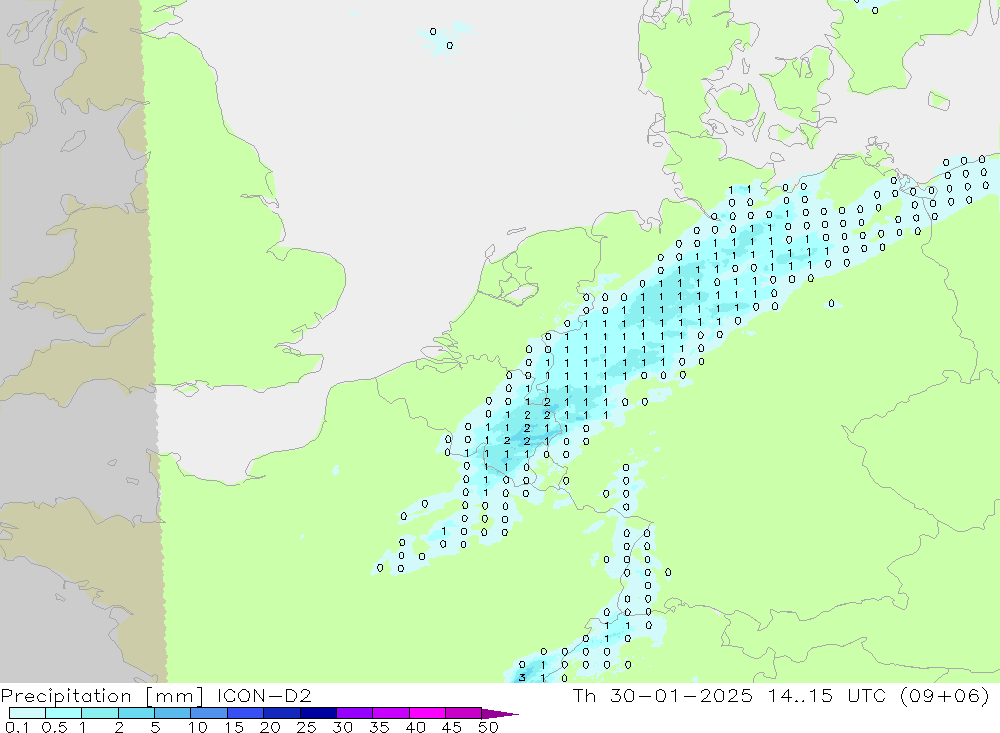This screenshot has width=1000, height=733.
Task: Click the legend label '25'
Action: pos(307,727)
